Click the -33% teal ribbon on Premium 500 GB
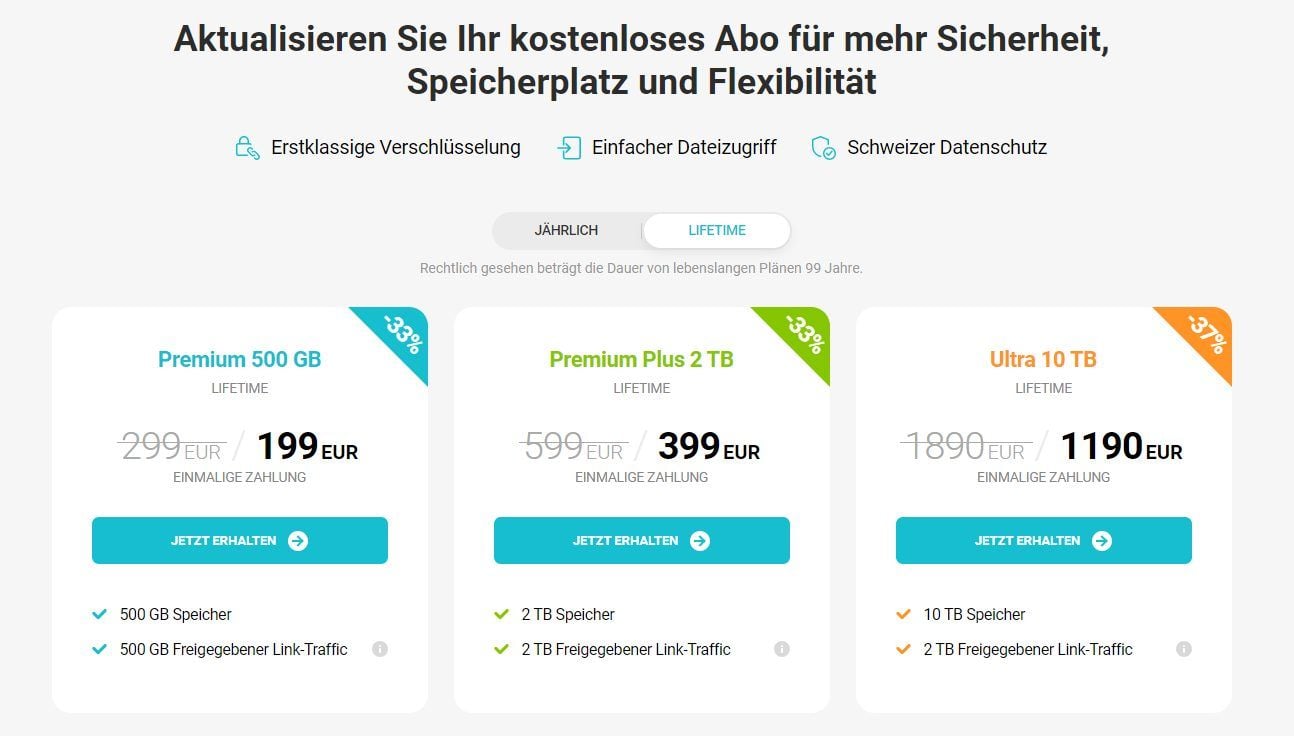 [399, 335]
